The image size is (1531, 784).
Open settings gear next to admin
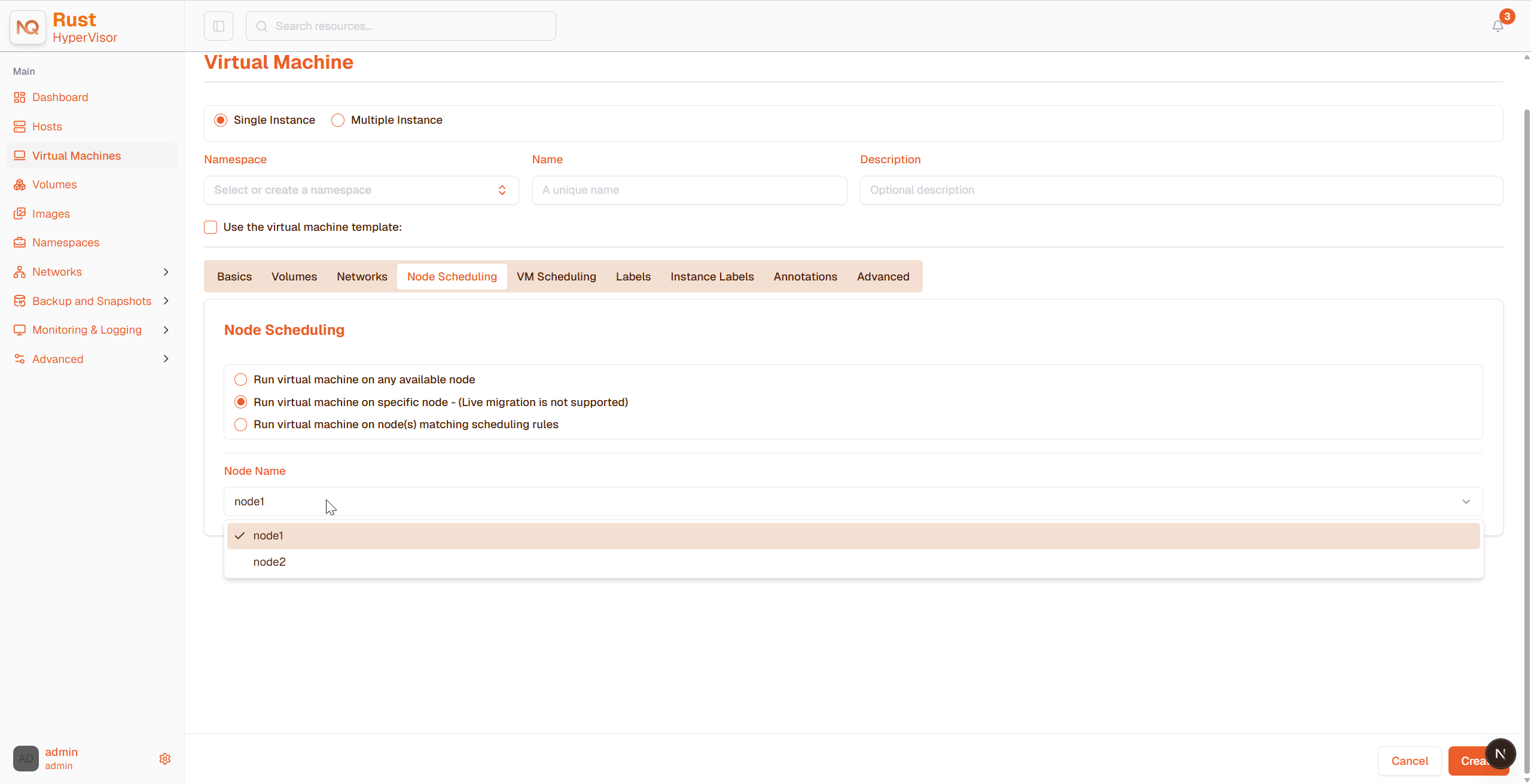click(x=165, y=759)
